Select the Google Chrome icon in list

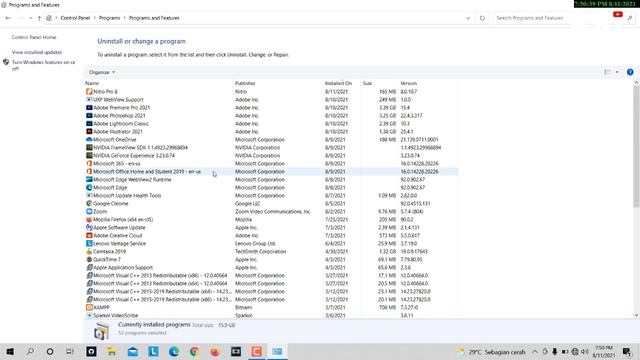tap(89, 203)
